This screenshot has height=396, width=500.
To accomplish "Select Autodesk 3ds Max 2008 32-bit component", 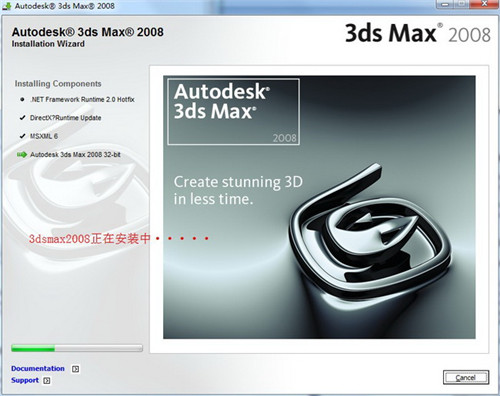I will click(75, 155).
